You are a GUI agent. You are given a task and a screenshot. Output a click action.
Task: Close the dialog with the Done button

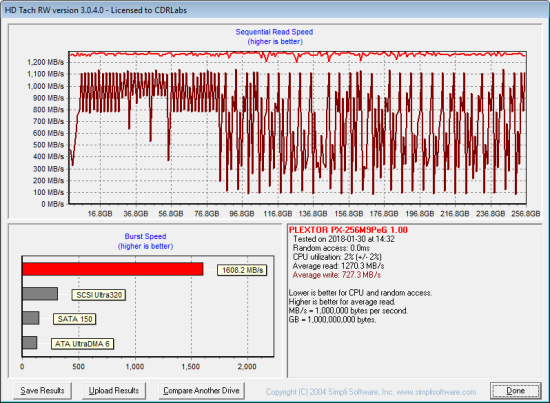516,391
